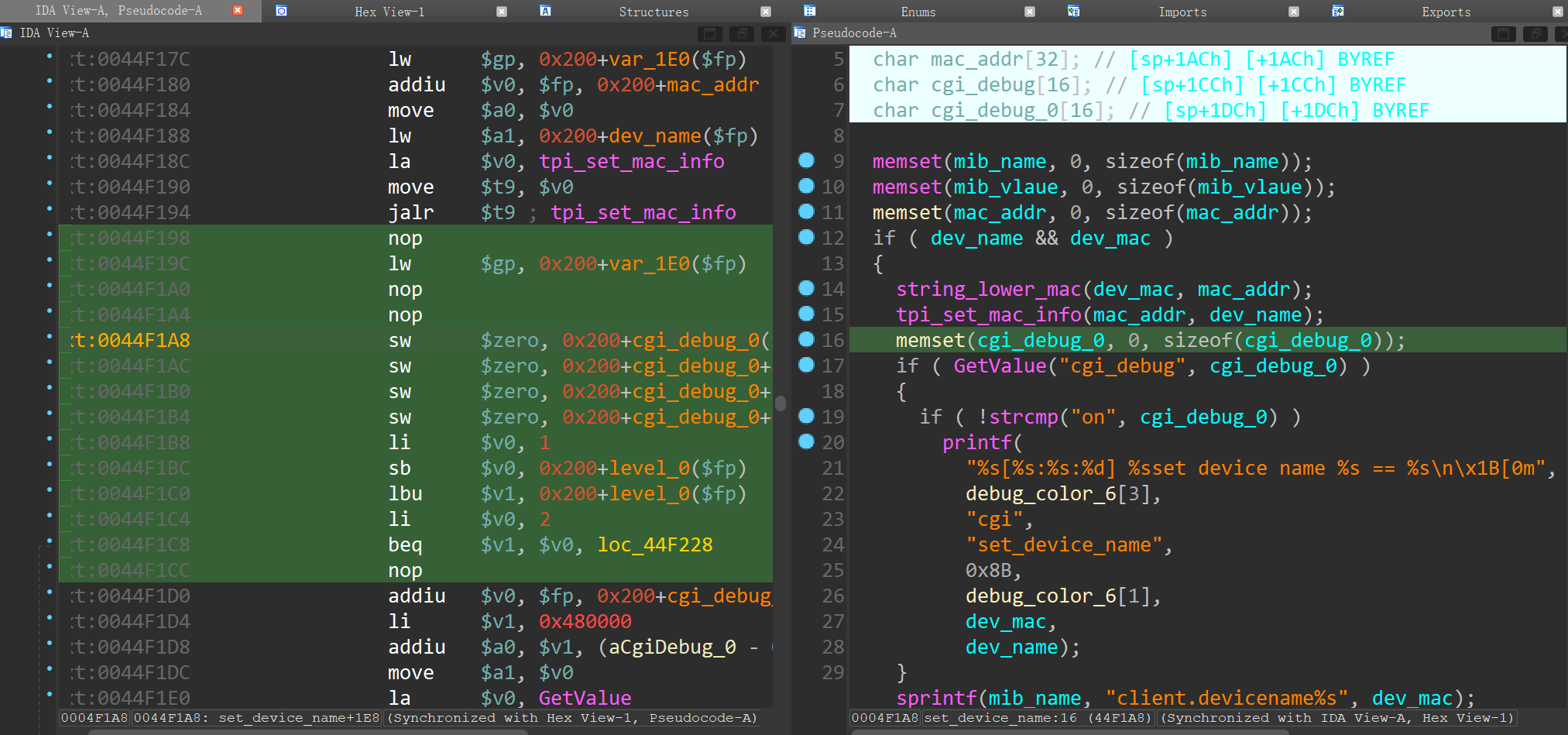
Task: Click the Structures tab icon
Action: [x=545, y=11]
